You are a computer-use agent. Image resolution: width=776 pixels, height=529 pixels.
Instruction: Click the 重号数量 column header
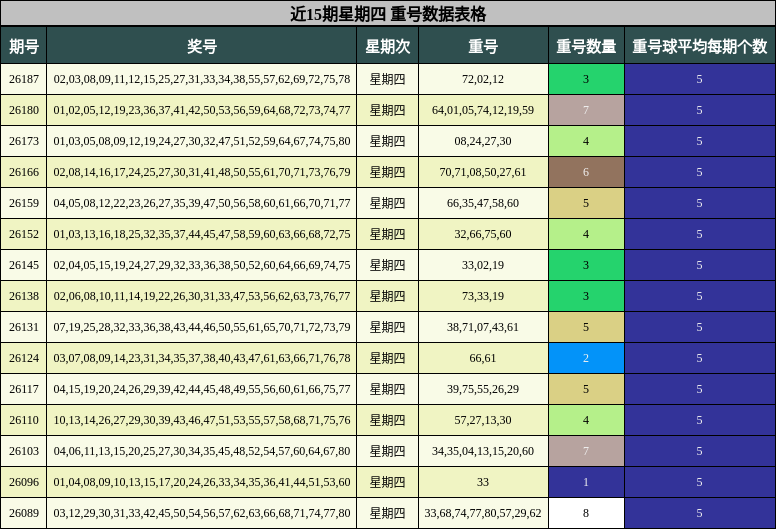coord(586,46)
